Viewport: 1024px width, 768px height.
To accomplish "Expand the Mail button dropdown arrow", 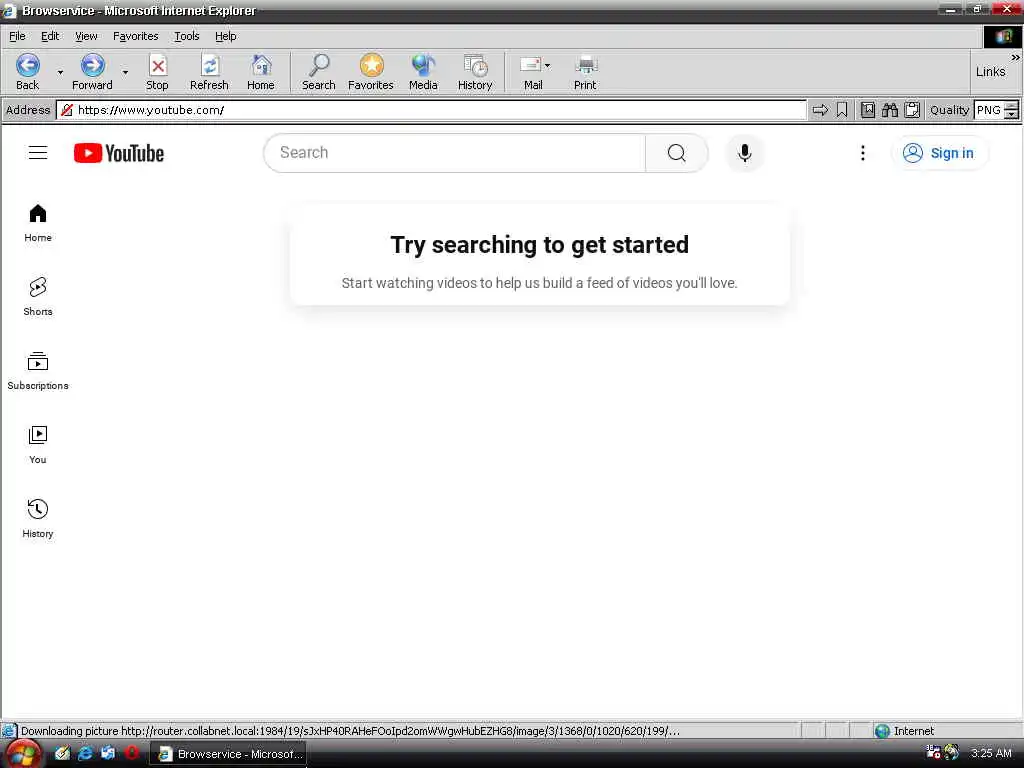I will 547,65.
